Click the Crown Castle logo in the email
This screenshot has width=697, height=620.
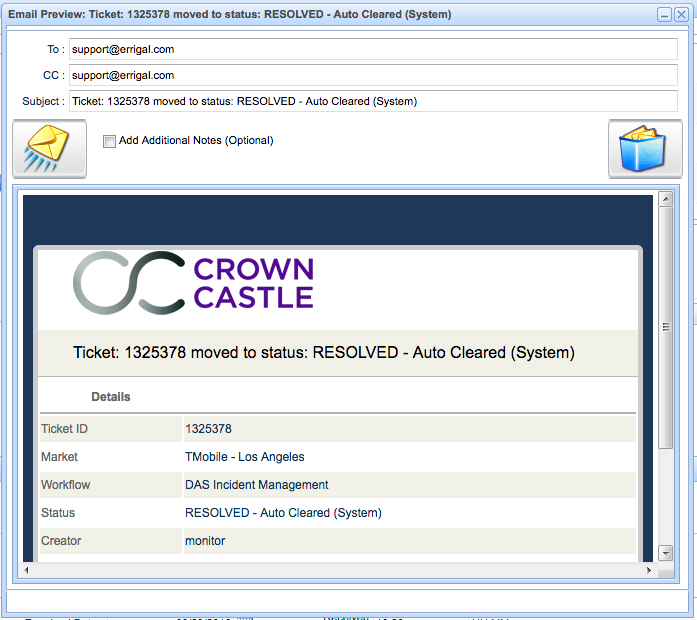[193, 283]
